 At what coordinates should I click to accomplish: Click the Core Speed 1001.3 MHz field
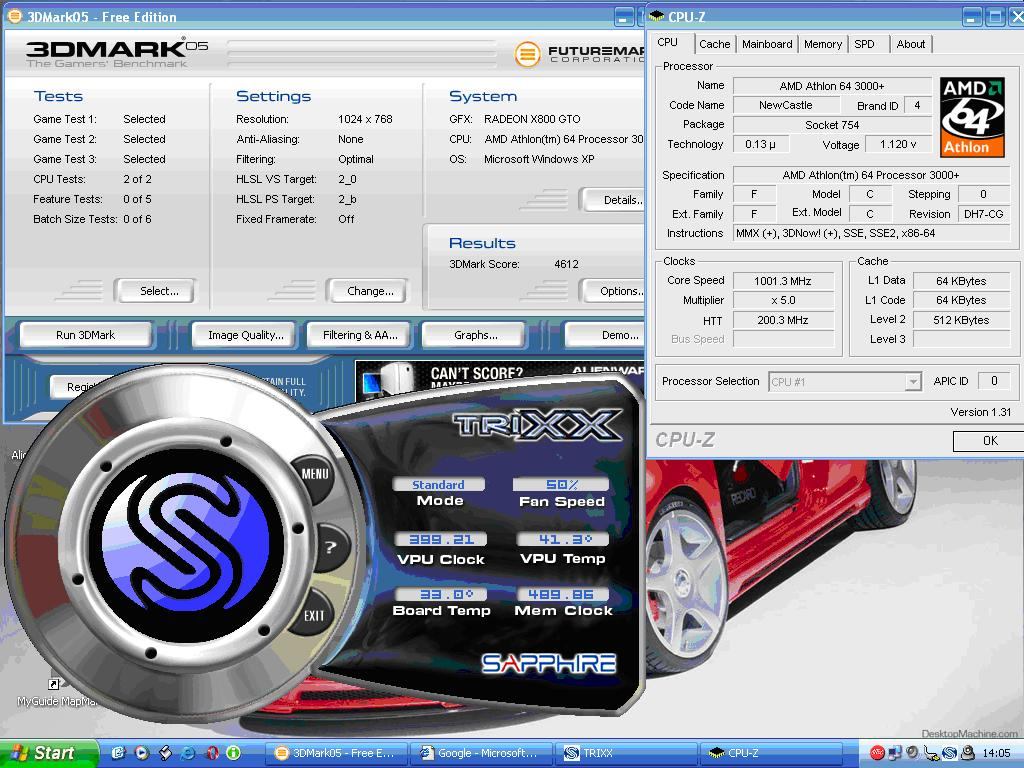[x=782, y=281]
